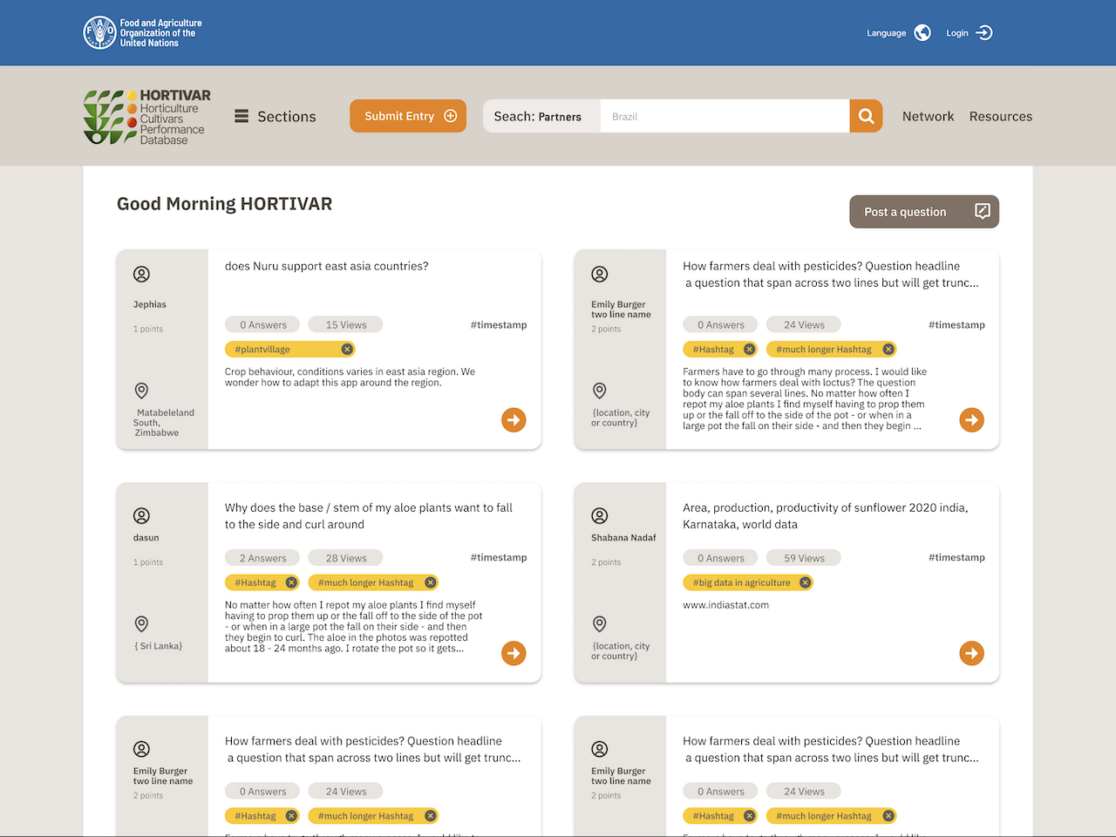
Task: Click dasun's user profile icon
Action: point(142,516)
